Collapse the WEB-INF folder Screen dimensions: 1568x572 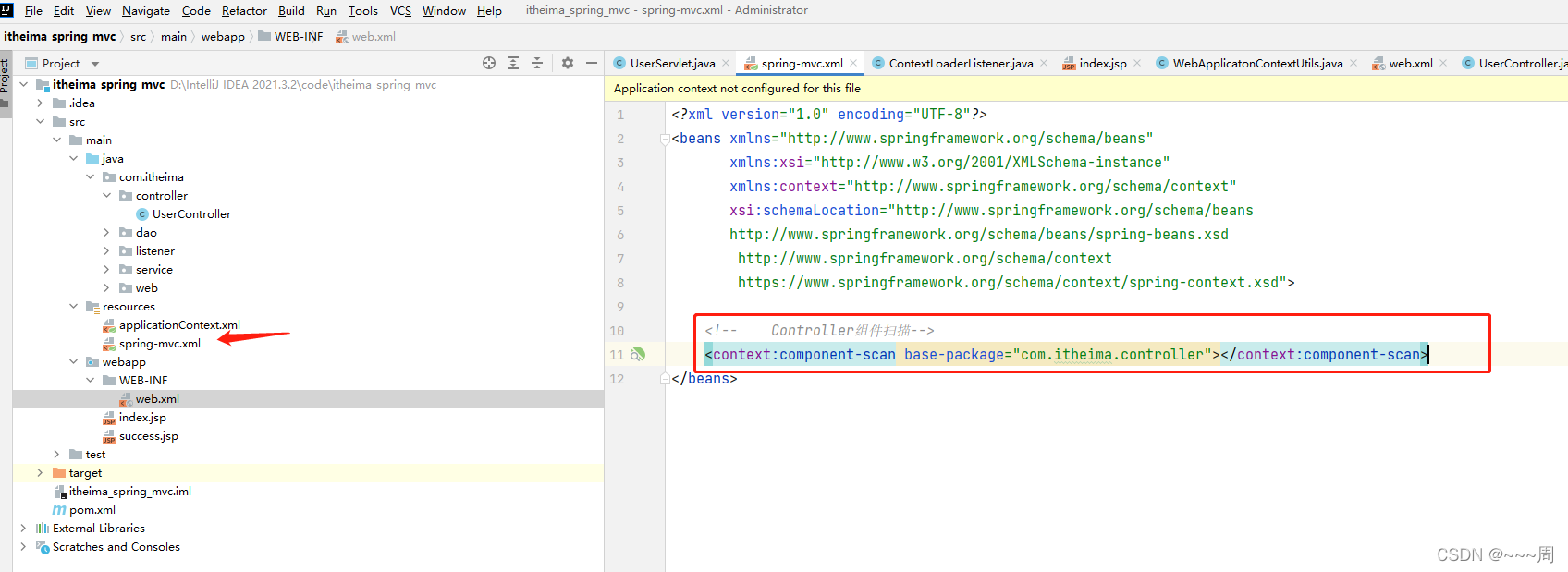pos(90,380)
